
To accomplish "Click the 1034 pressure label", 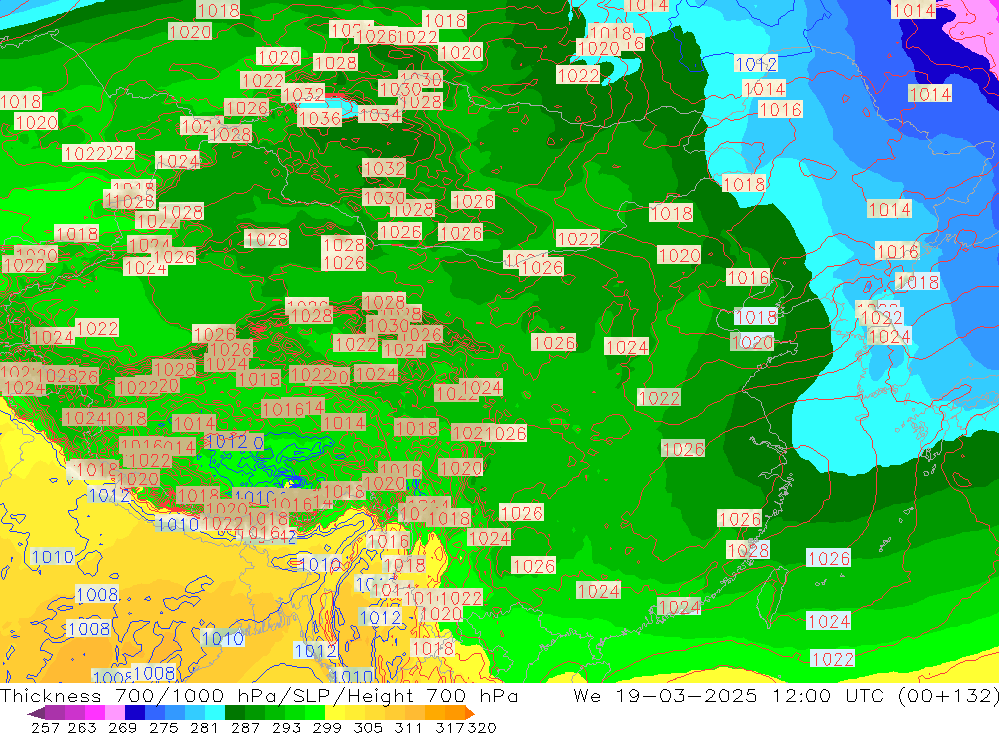I will 381,115.
